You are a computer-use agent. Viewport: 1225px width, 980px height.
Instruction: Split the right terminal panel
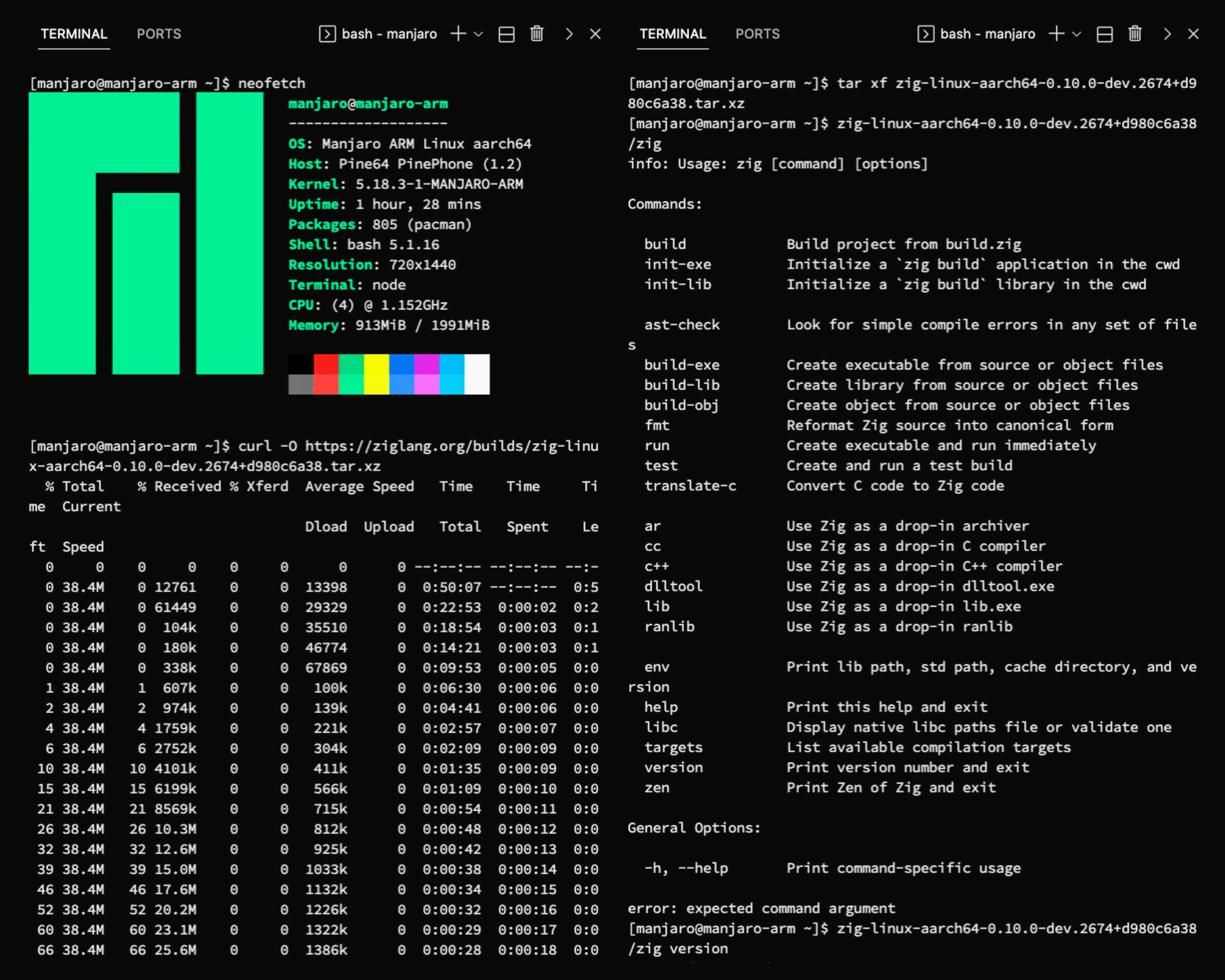click(x=1104, y=34)
